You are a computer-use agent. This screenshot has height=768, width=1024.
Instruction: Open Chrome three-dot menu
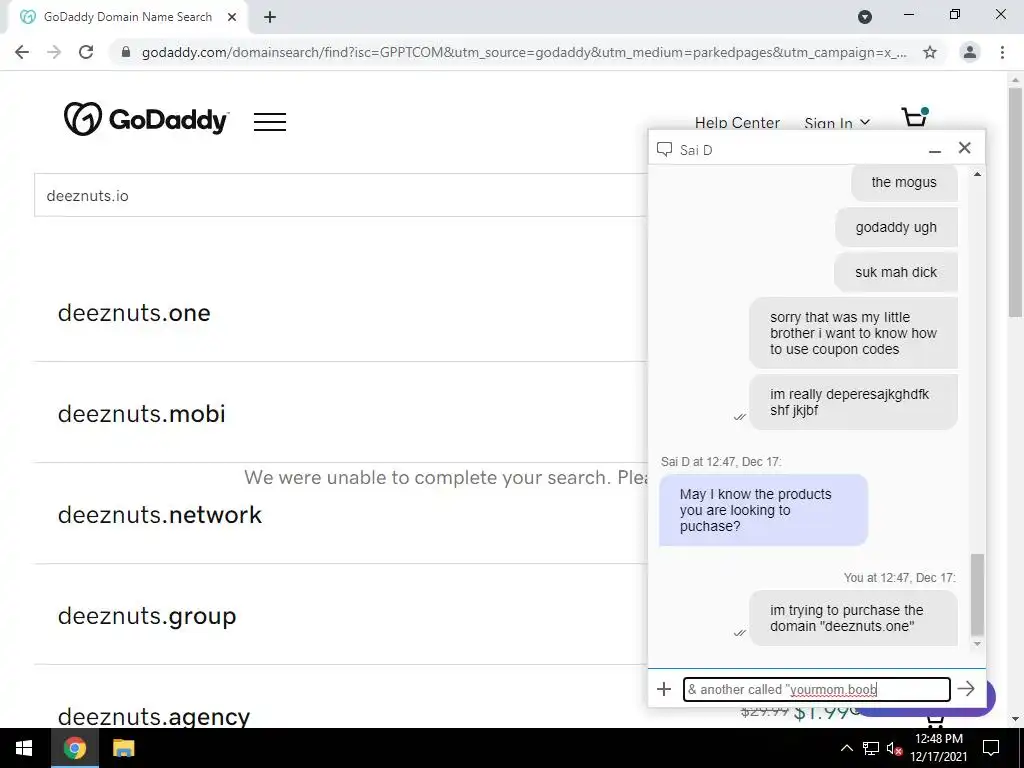[x=1002, y=52]
